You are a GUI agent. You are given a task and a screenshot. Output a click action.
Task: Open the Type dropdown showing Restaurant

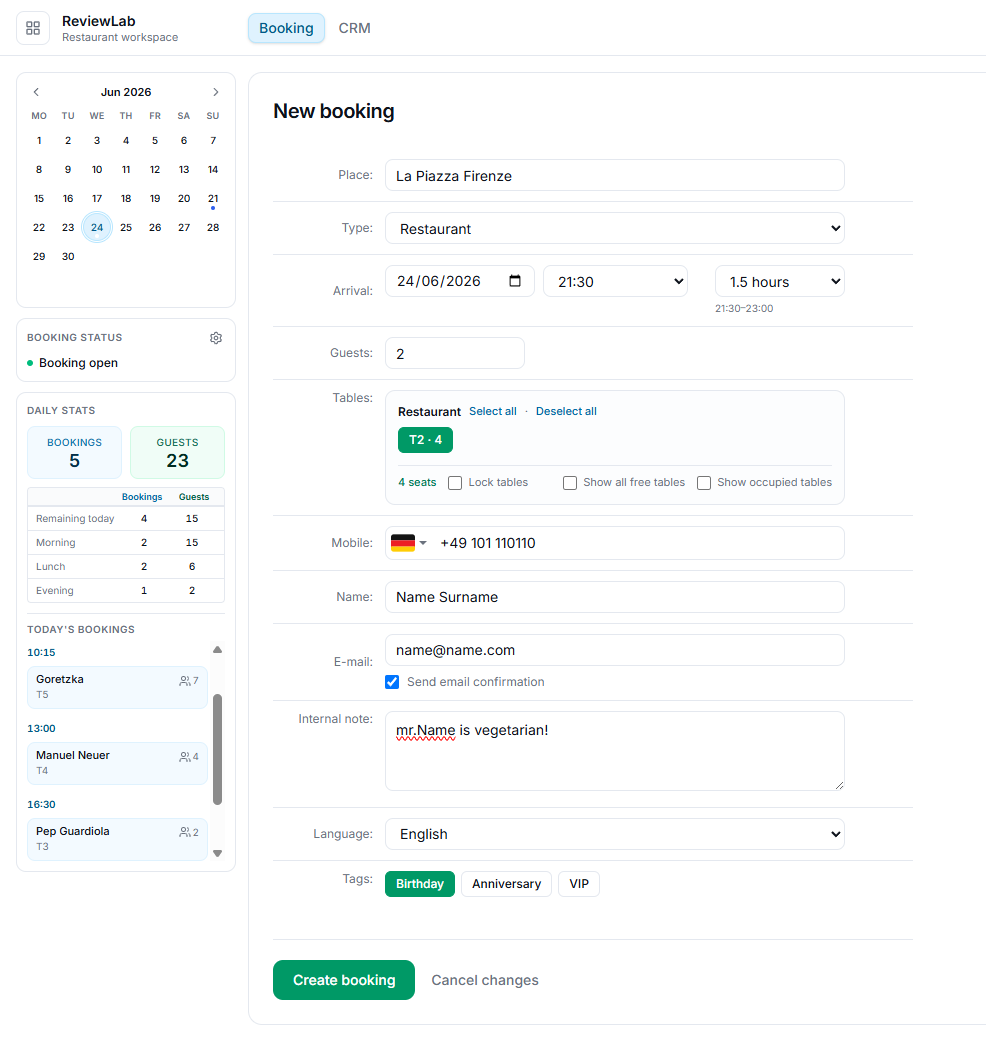click(x=615, y=228)
